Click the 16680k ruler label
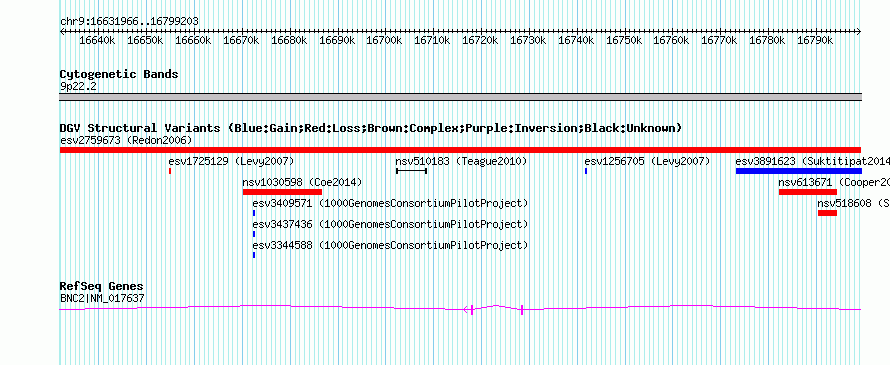 (x=289, y=41)
